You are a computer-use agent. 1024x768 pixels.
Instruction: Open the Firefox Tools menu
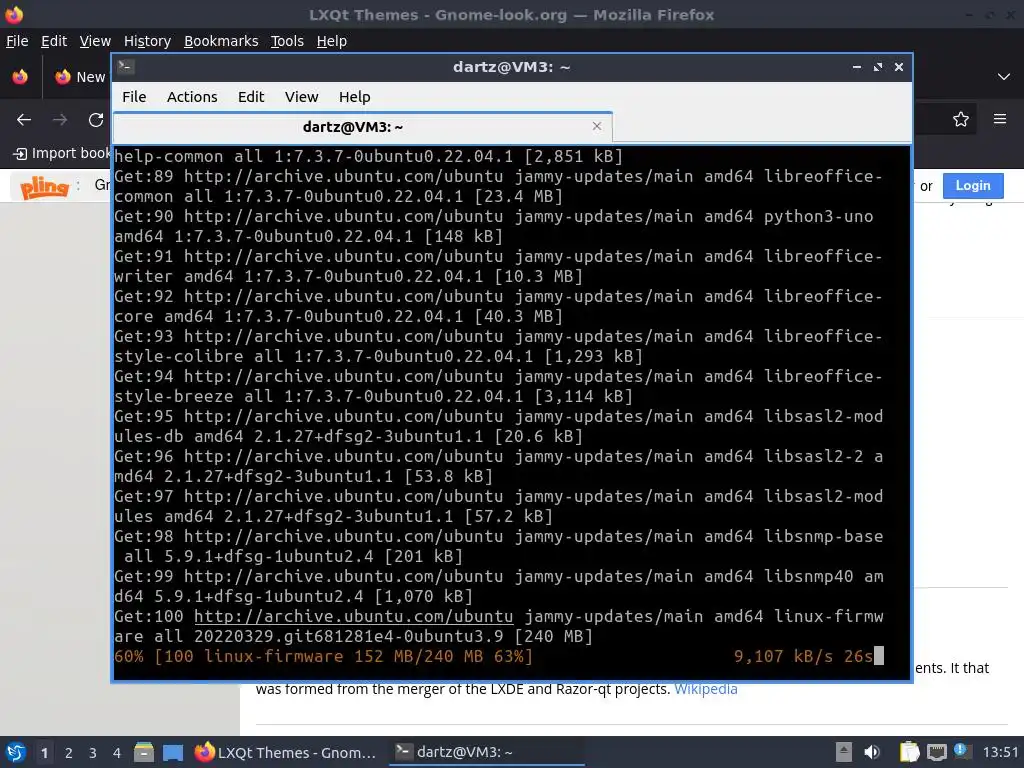point(287,41)
